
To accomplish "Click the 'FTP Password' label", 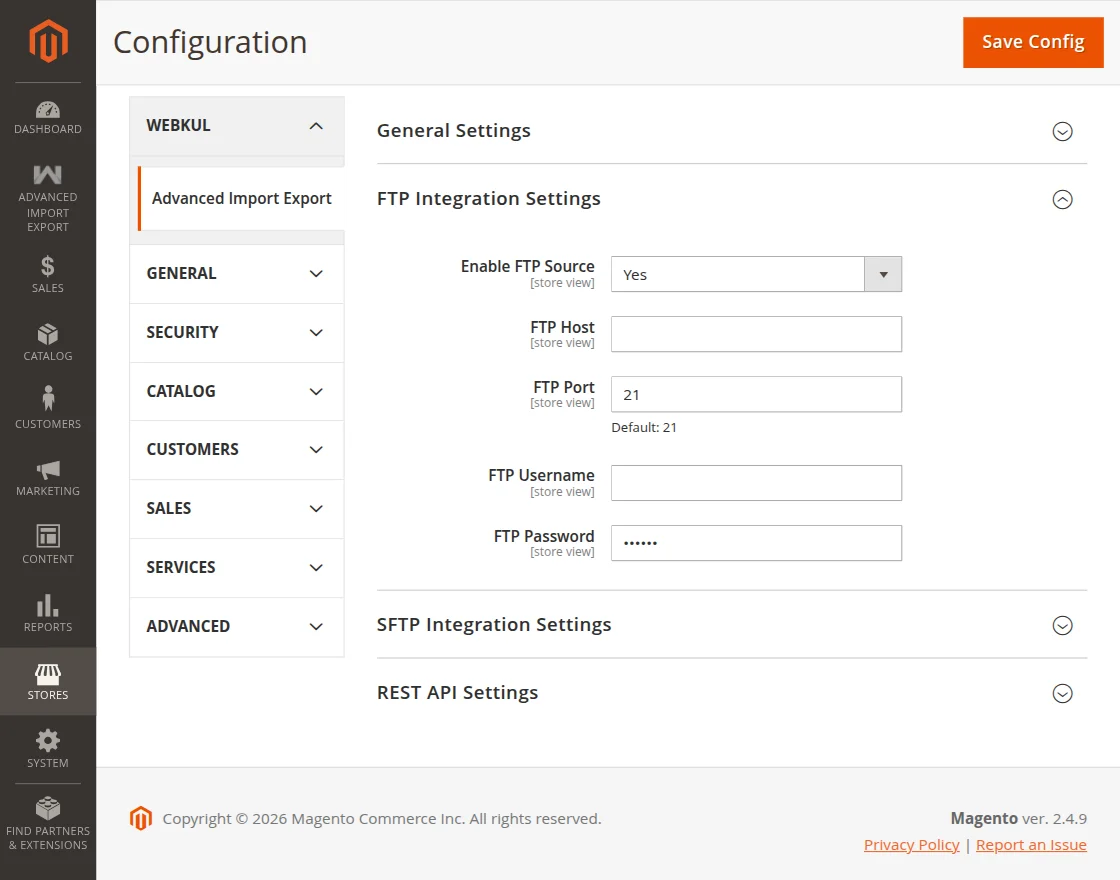I will click(544, 536).
